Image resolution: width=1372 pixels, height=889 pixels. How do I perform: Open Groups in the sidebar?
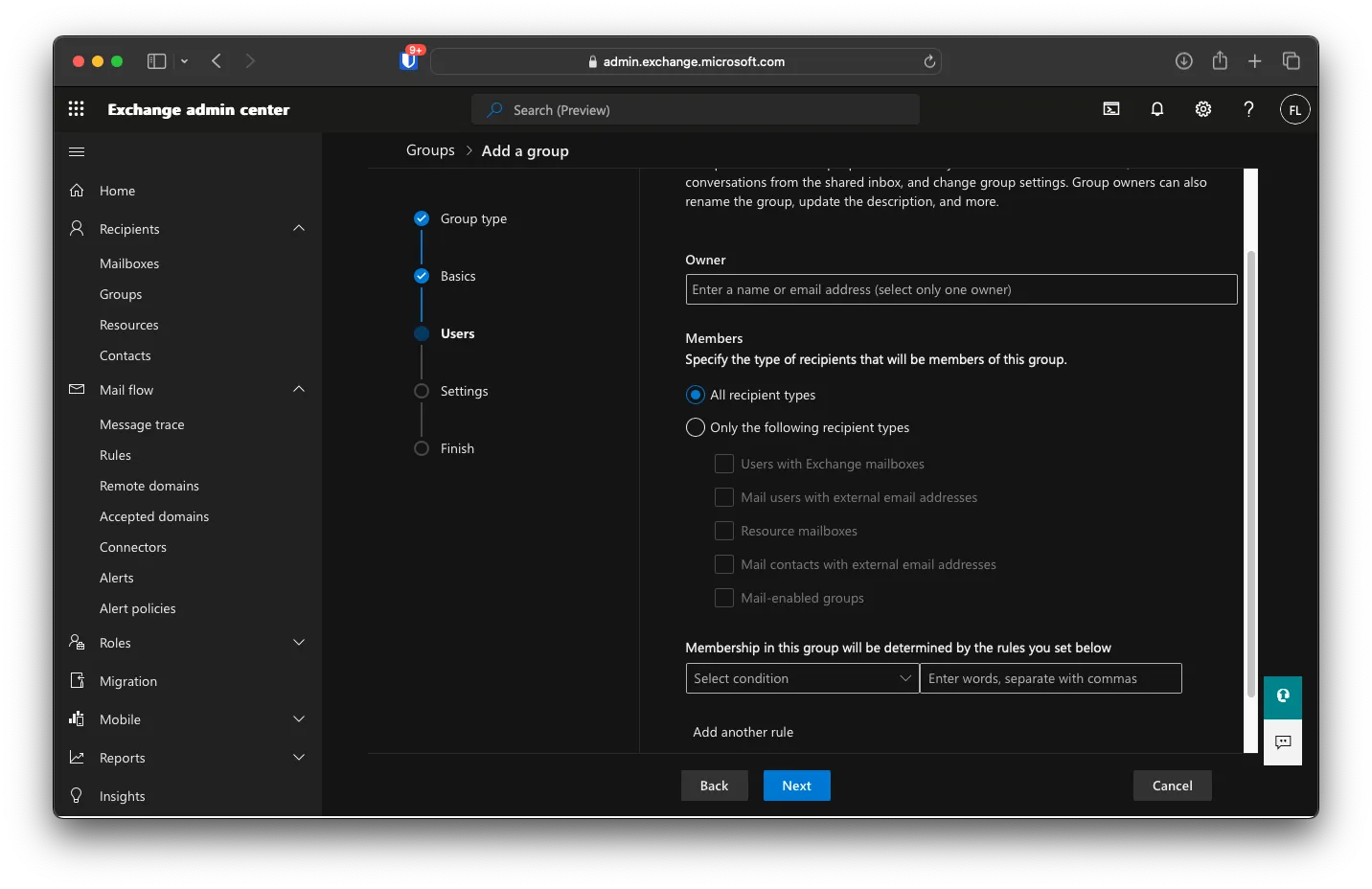[121, 294]
